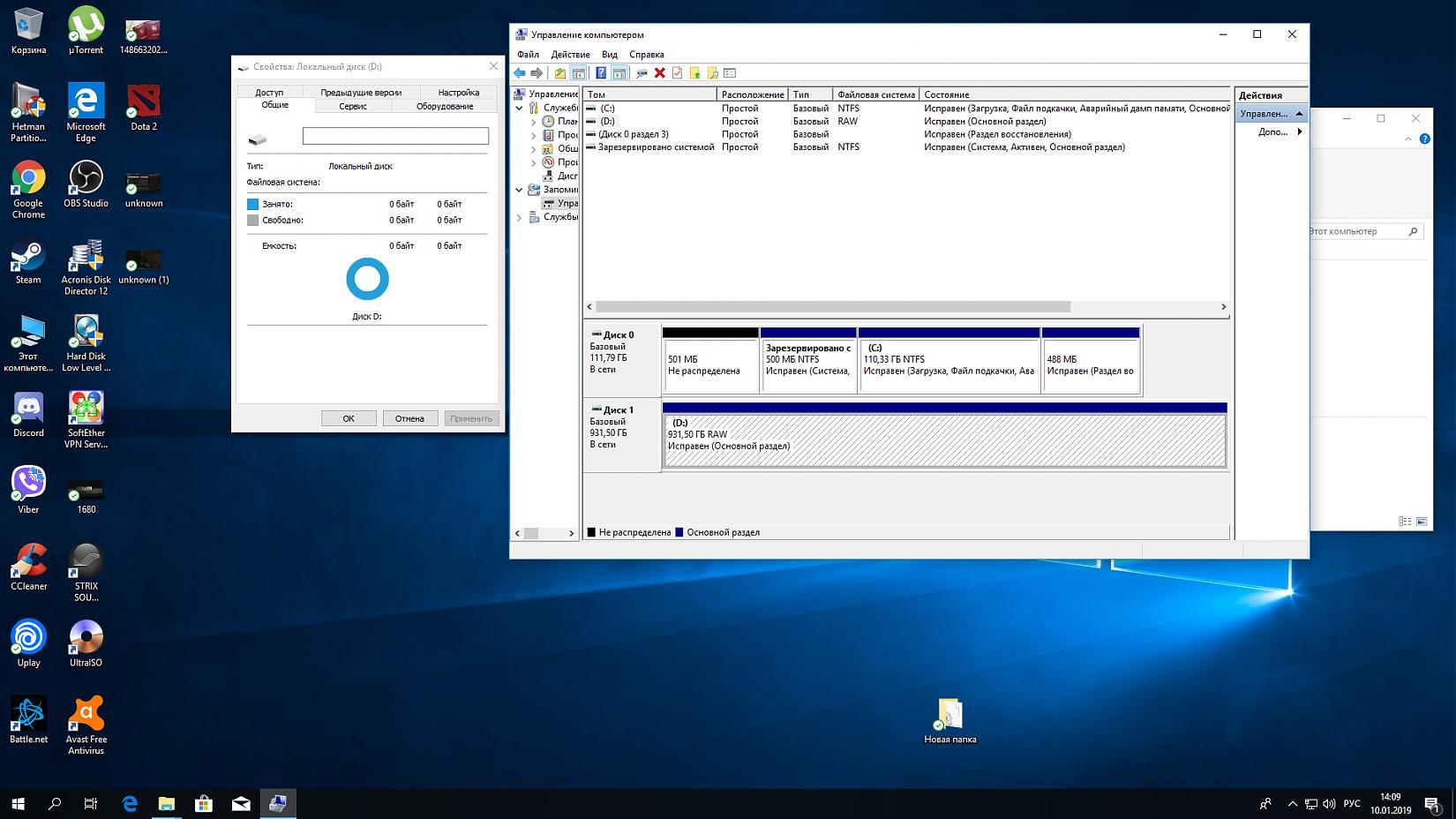
Task: Click the Show/Hide console tree icon
Action: [x=578, y=73]
